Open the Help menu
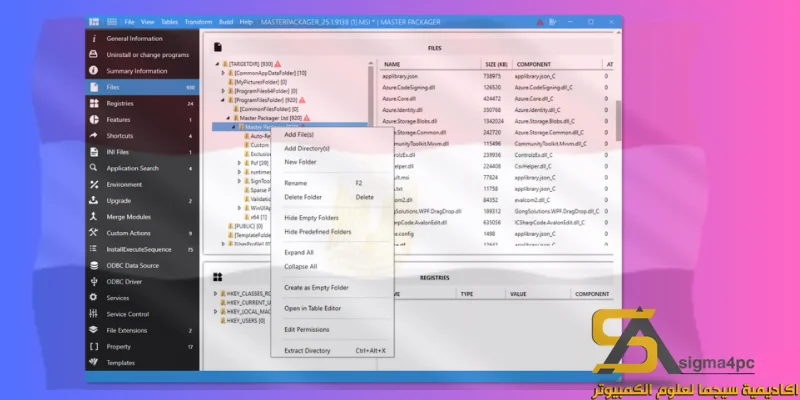800x400 pixels. coord(246,22)
